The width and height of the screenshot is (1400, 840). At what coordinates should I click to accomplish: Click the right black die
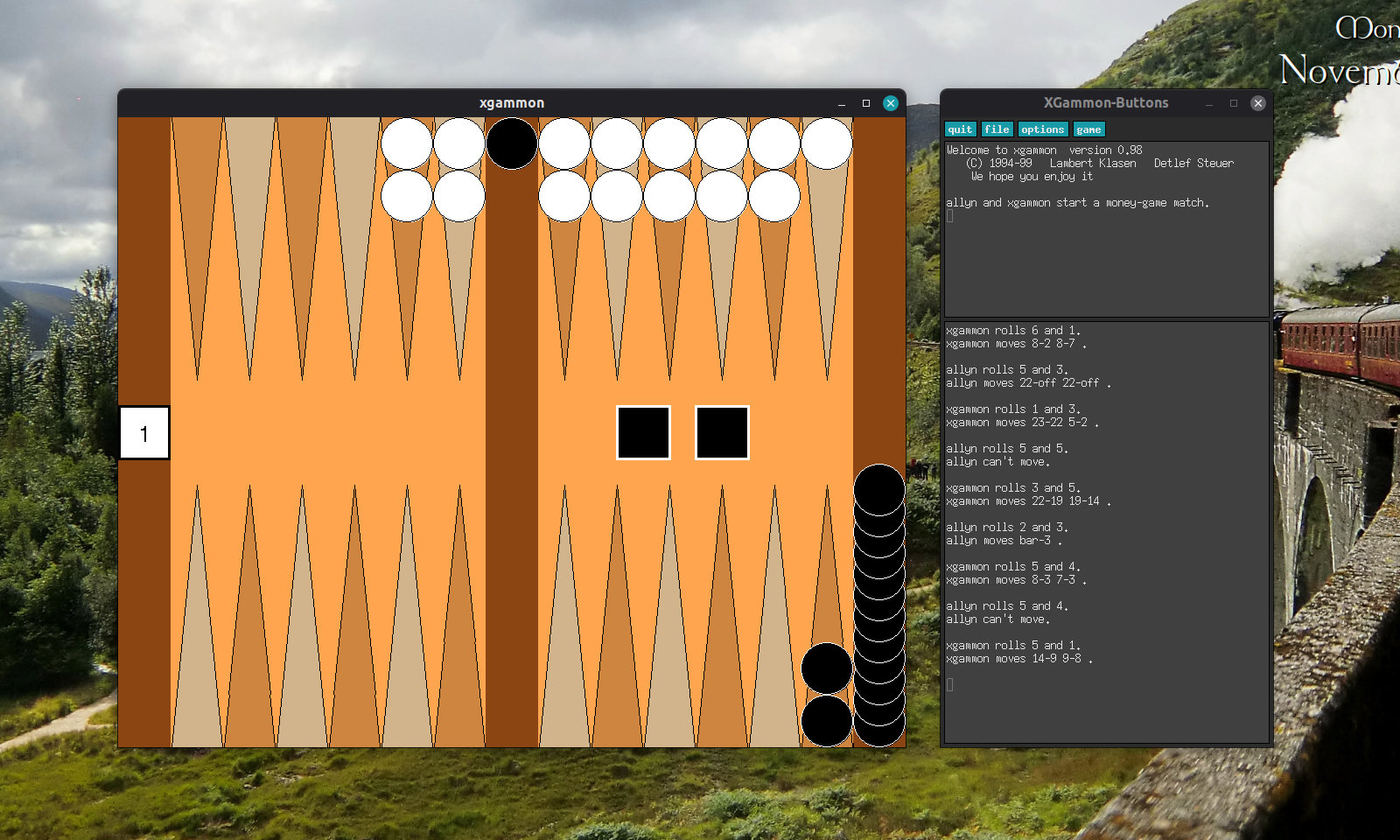pos(722,432)
